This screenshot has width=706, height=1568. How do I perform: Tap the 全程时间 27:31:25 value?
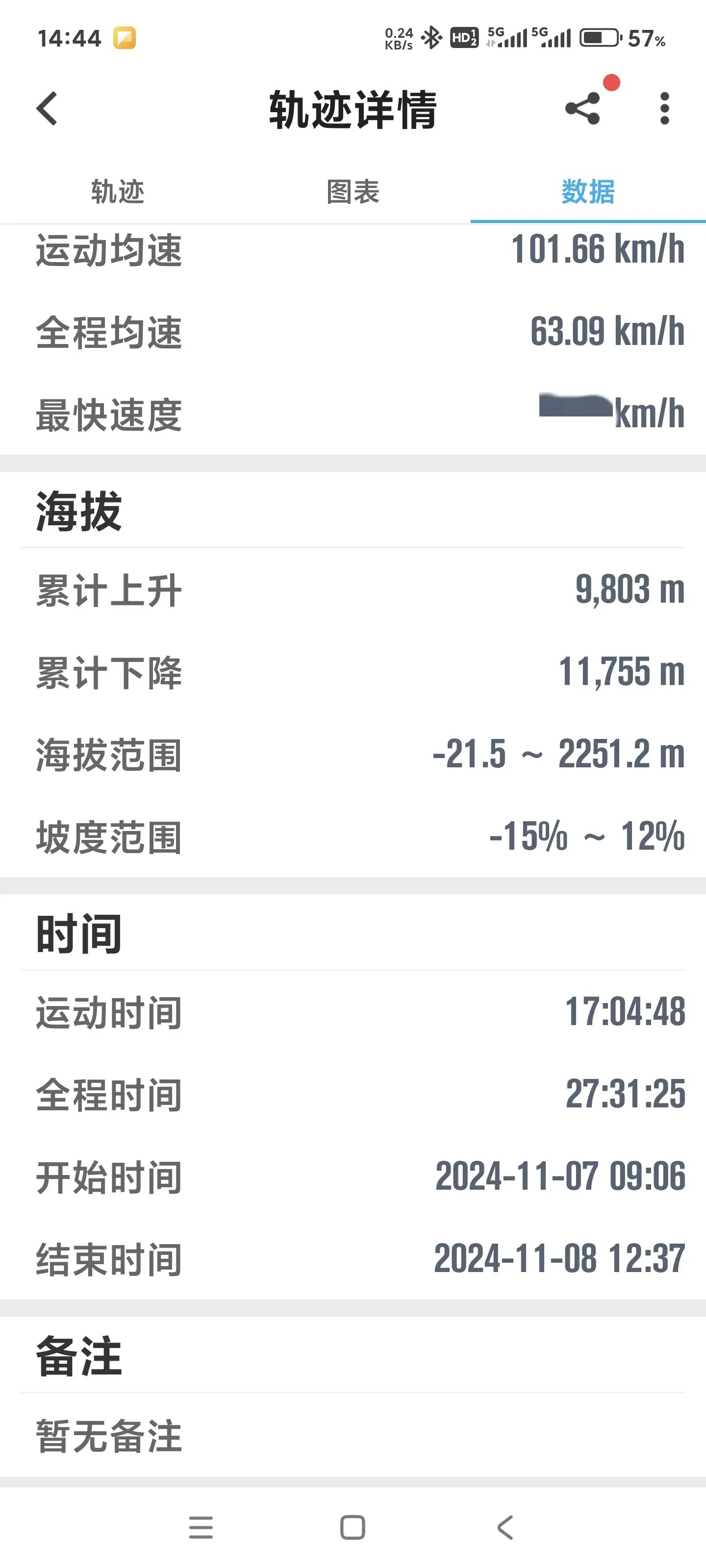click(x=625, y=1094)
